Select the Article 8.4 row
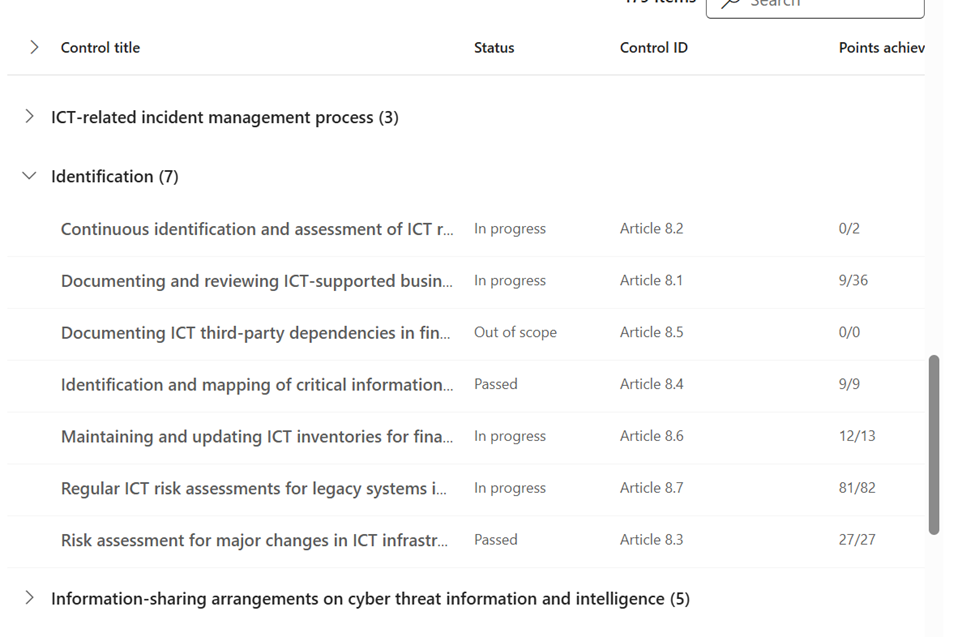Image resolution: width=975 pixels, height=637 pixels. coord(651,385)
